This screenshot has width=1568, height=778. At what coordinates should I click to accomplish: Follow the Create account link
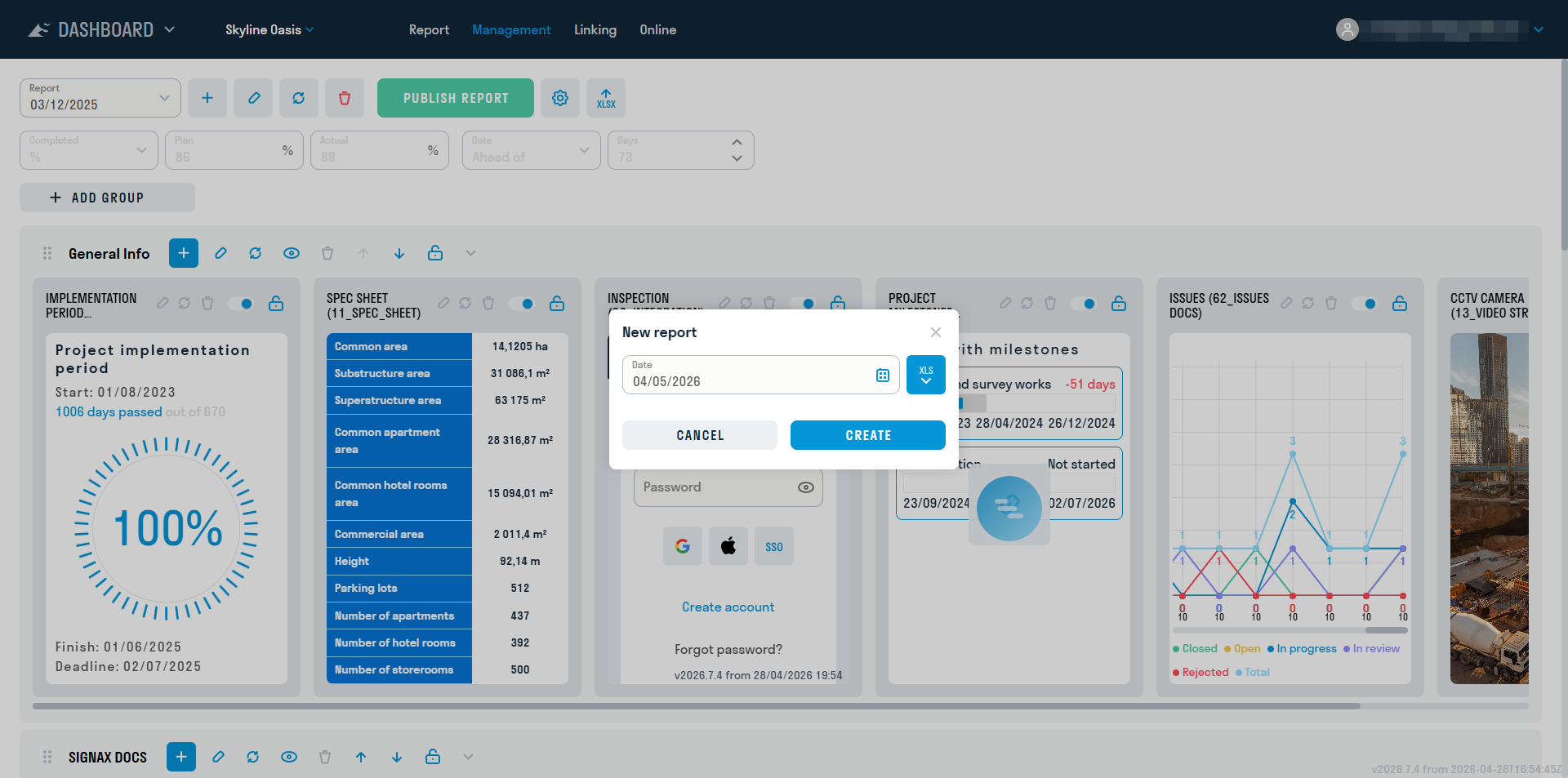click(728, 607)
